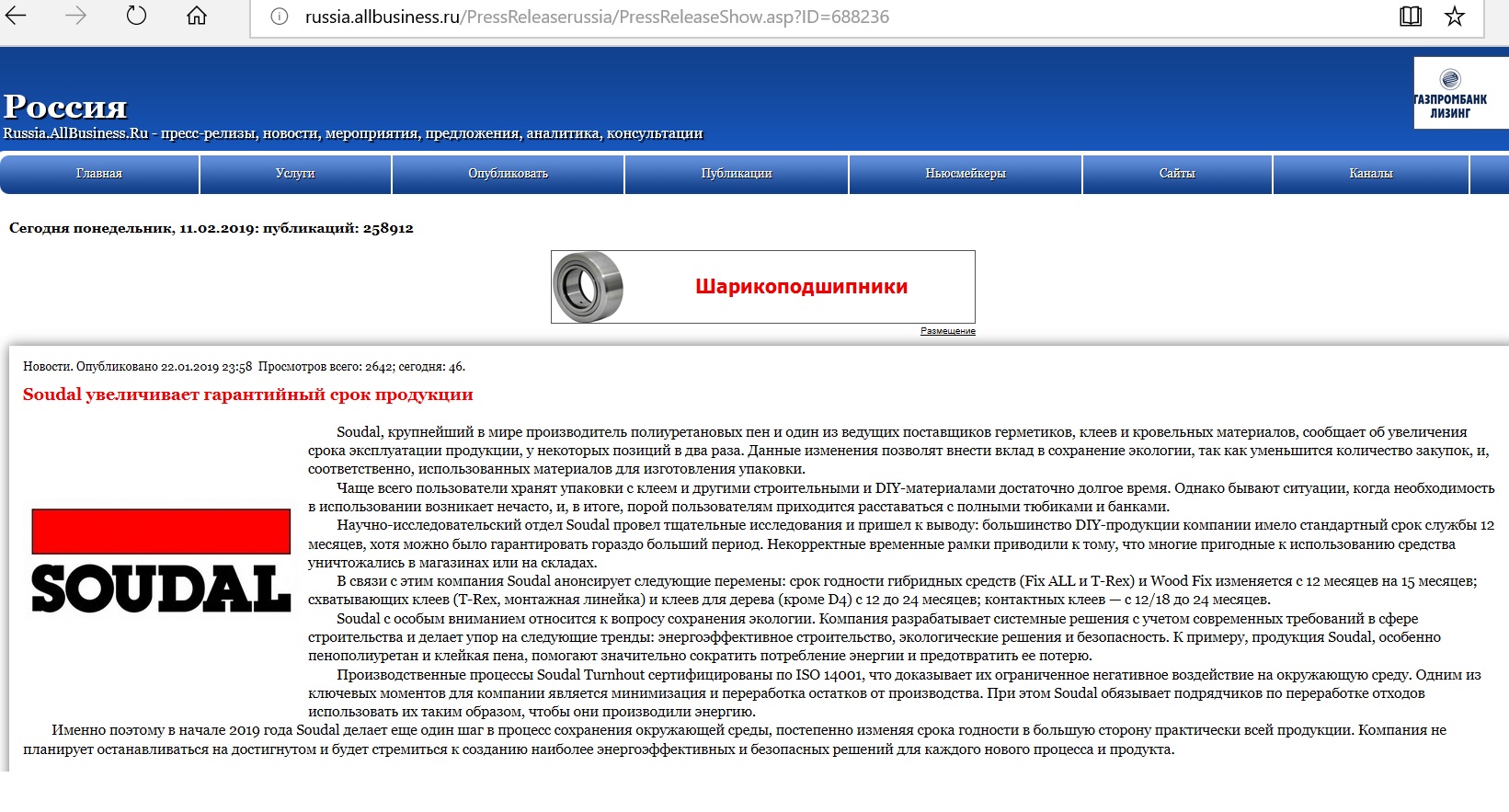Open the Опубликовать menu item
This screenshot has width=1509, height=812.
click(509, 174)
